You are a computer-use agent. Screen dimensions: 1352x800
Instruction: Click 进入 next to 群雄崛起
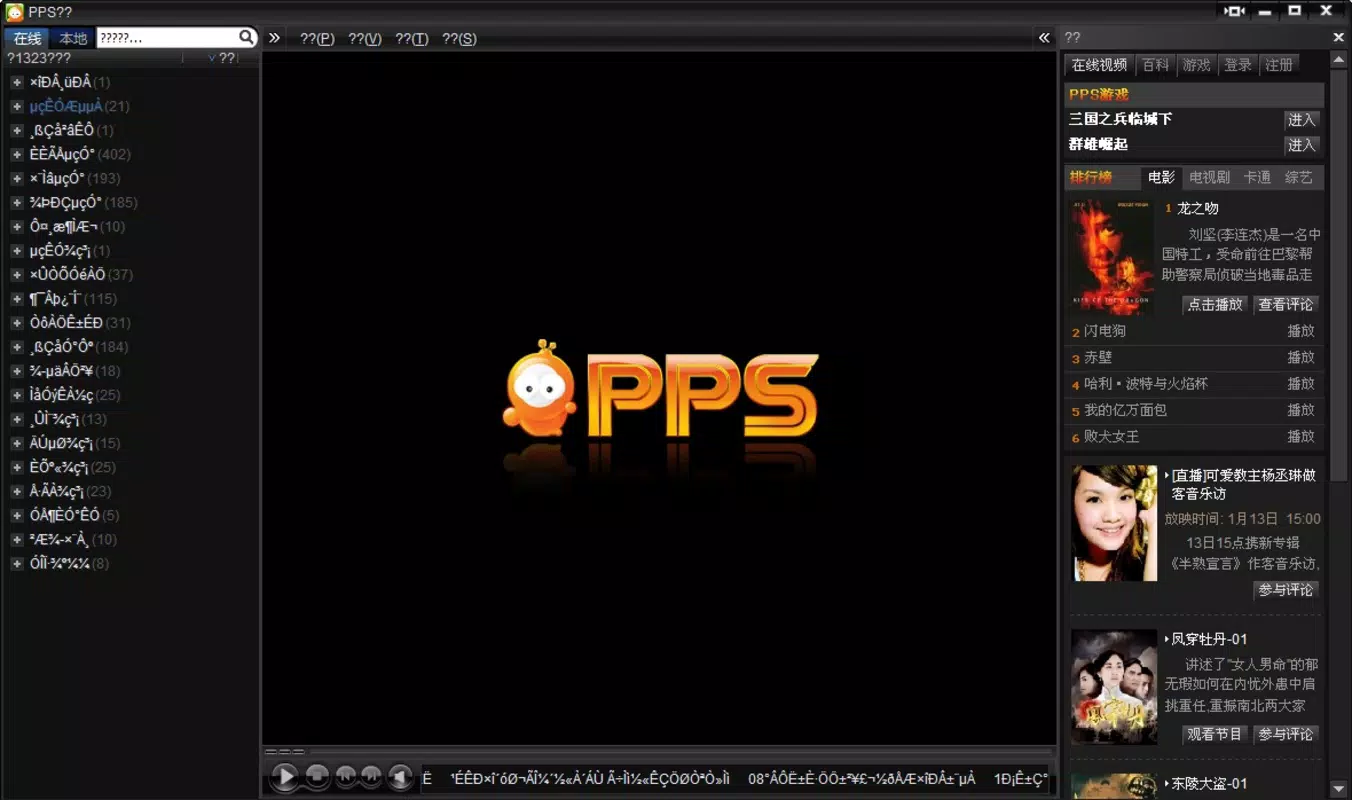point(1301,145)
